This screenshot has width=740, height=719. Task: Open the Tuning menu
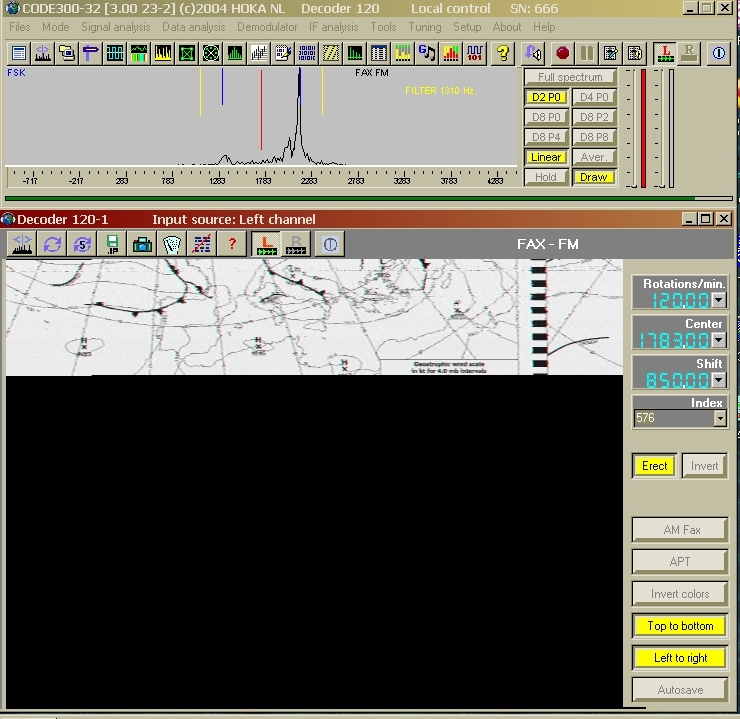(x=425, y=27)
